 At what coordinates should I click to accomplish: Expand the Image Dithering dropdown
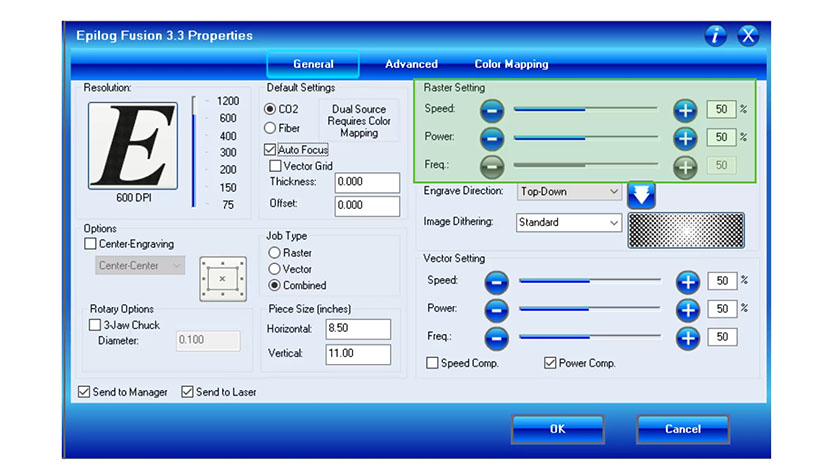click(569, 222)
